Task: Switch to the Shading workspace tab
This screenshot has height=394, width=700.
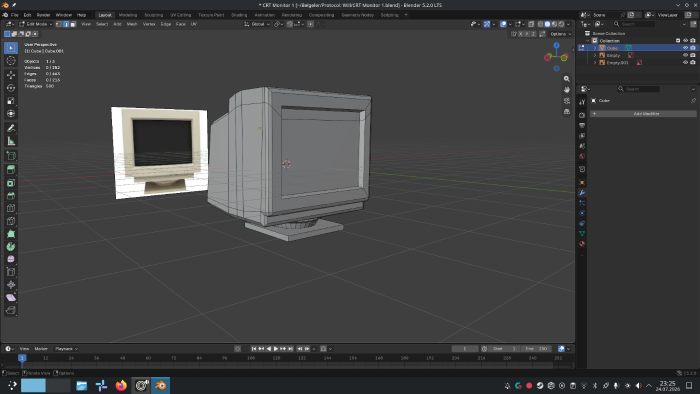Action: pyautogui.click(x=239, y=15)
